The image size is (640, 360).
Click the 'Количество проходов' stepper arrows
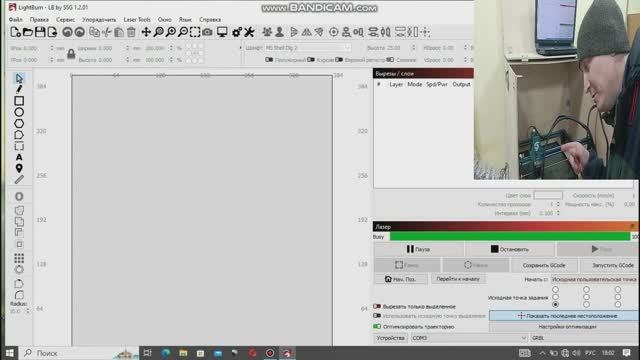558,204
